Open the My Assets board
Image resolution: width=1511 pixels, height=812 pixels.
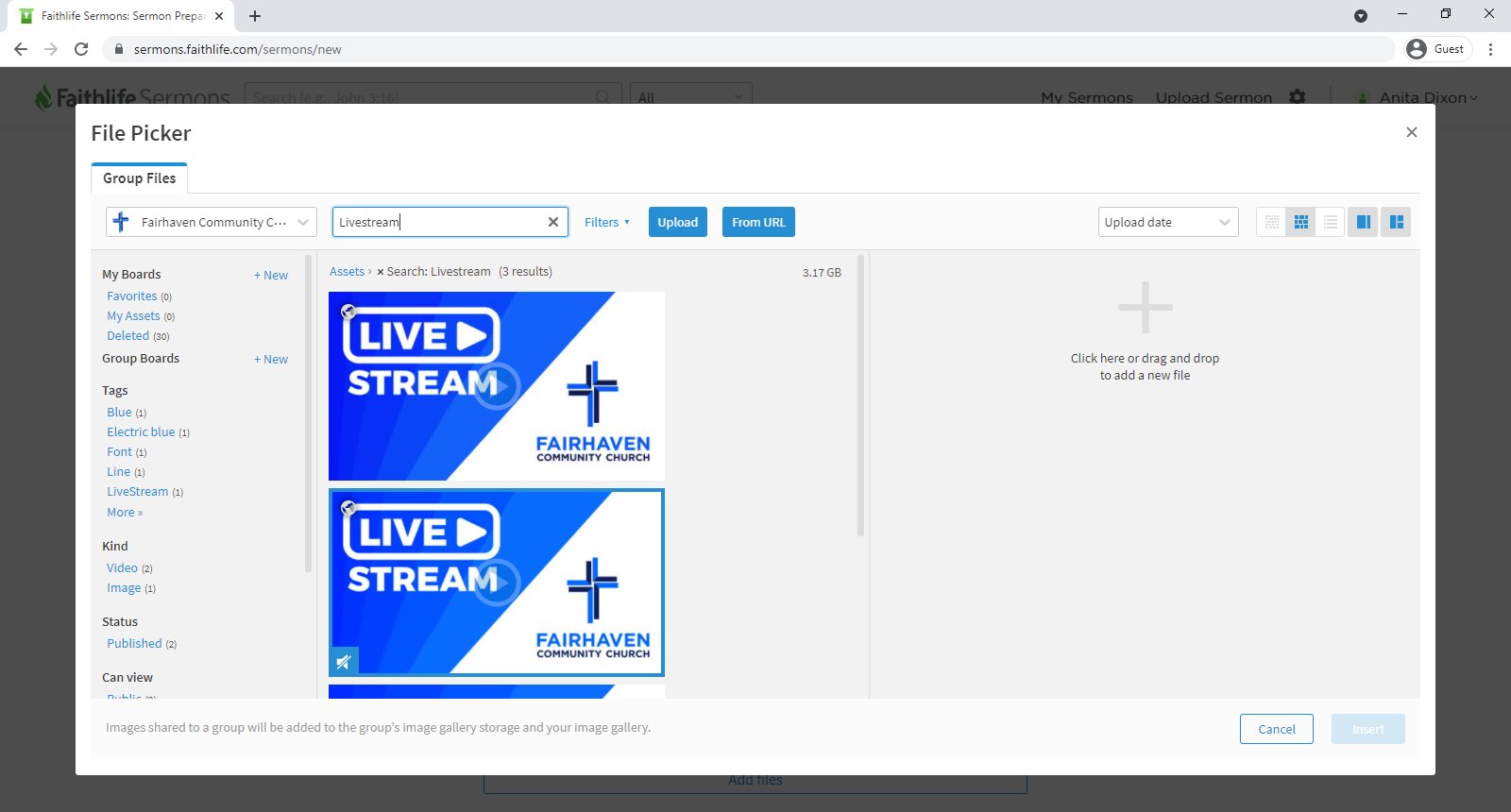coord(133,316)
